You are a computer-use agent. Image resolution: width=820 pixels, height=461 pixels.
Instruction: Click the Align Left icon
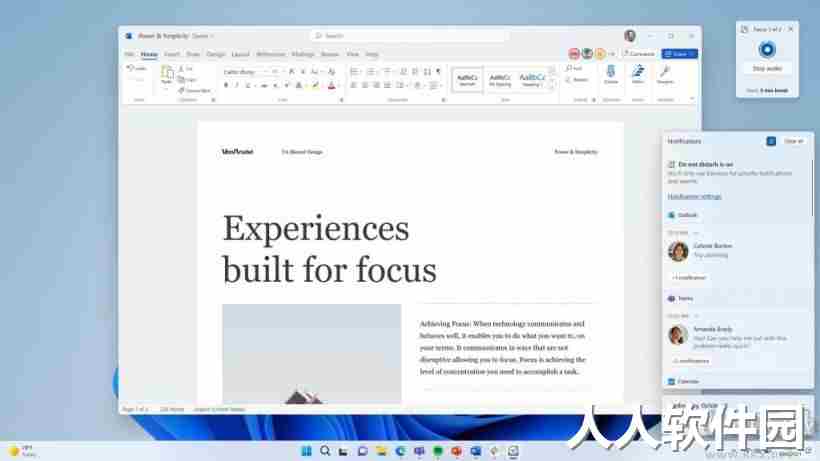point(354,85)
